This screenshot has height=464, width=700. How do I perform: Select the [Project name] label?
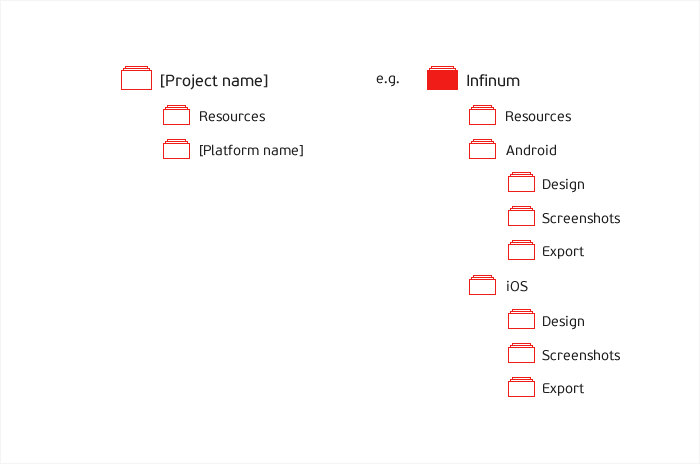click(214, 80)
